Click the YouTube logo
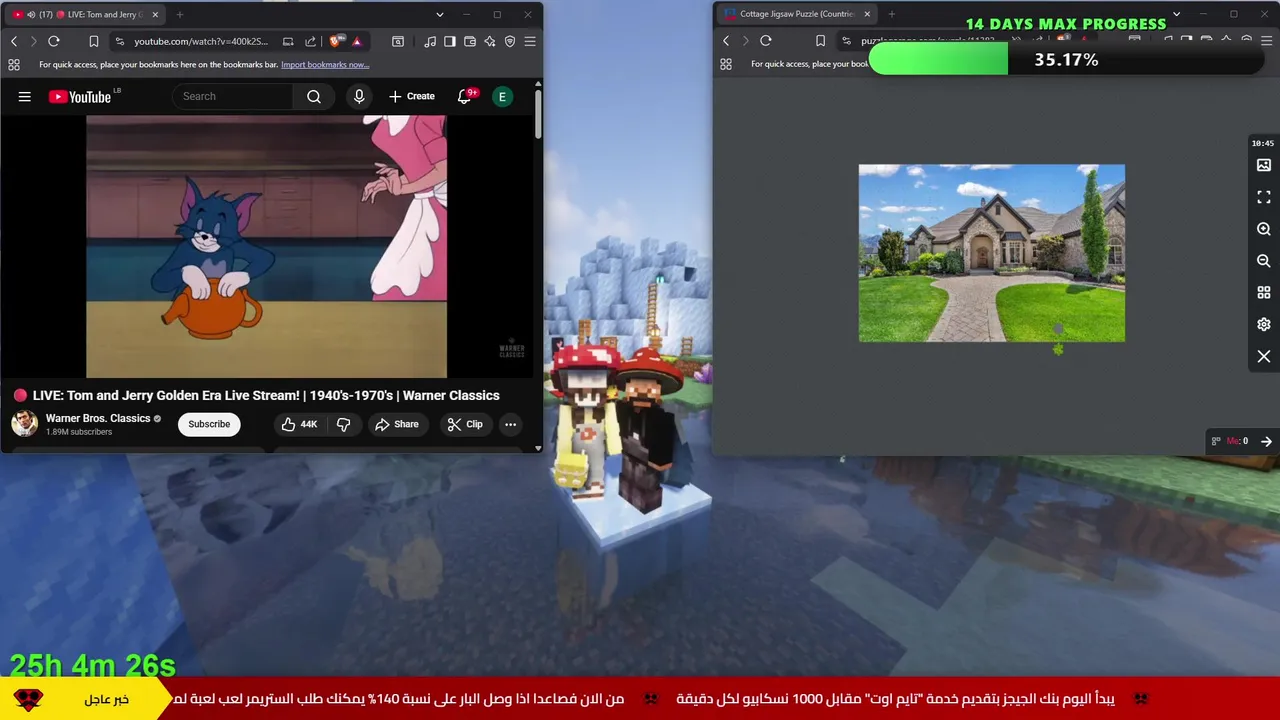The height and width of the screenshot is (720, 1280). [x=80, y=96]
